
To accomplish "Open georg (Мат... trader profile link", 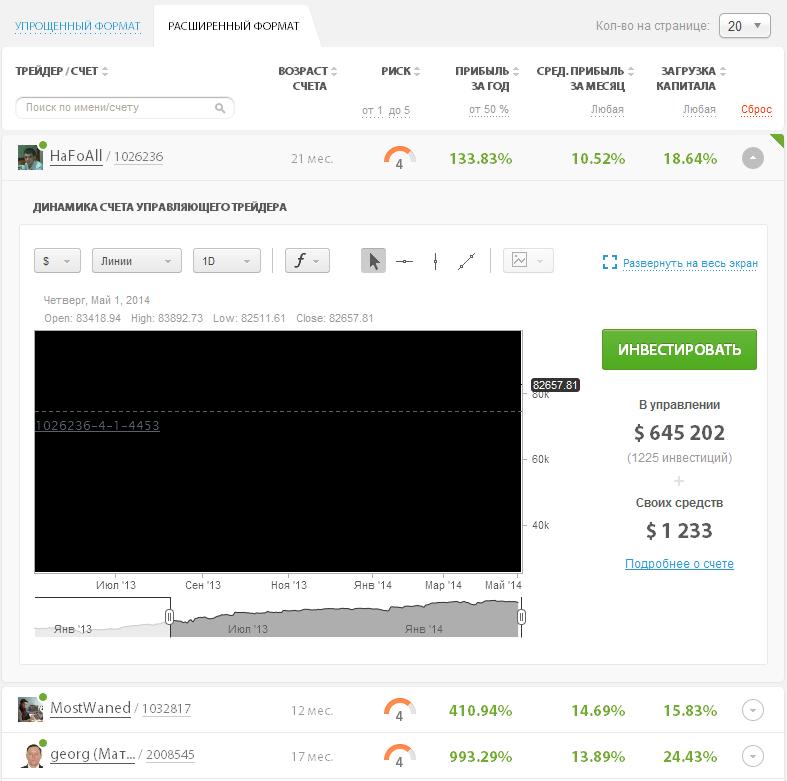I will [x=93, y=754].
